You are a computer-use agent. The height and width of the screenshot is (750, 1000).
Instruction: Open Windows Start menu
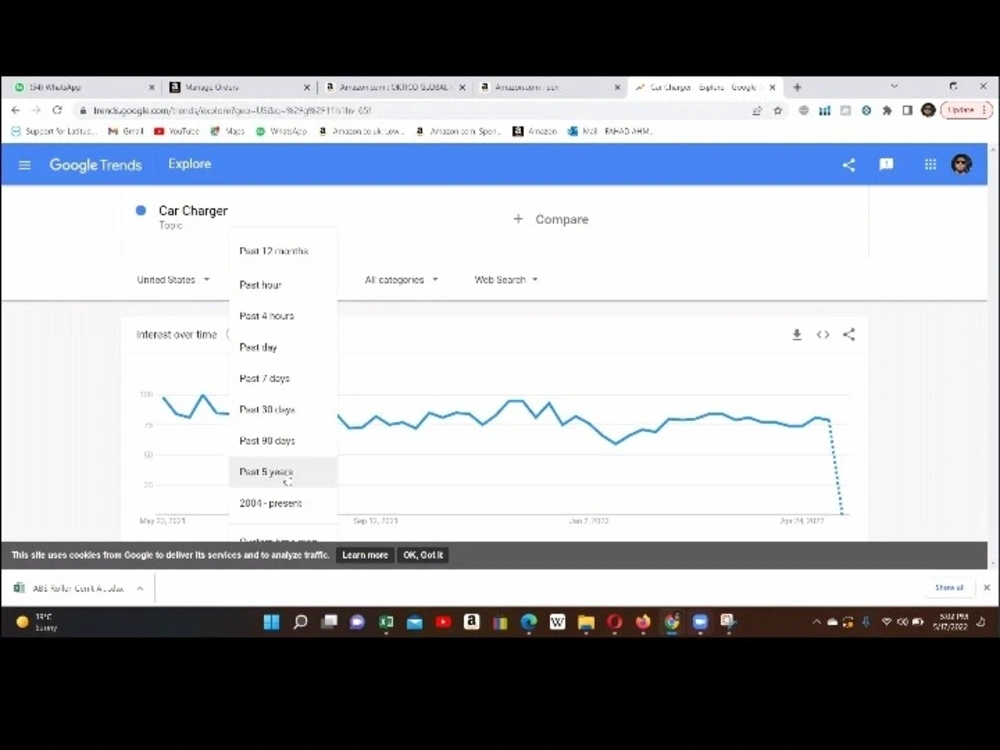(x=272, y=622)
